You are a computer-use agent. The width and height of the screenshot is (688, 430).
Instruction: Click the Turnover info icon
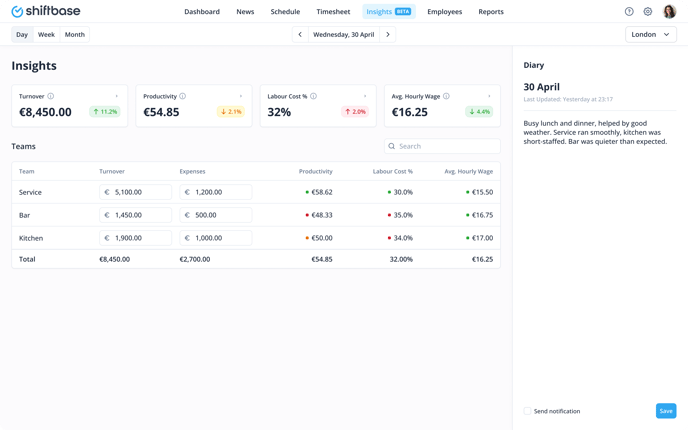click(51, 97)
